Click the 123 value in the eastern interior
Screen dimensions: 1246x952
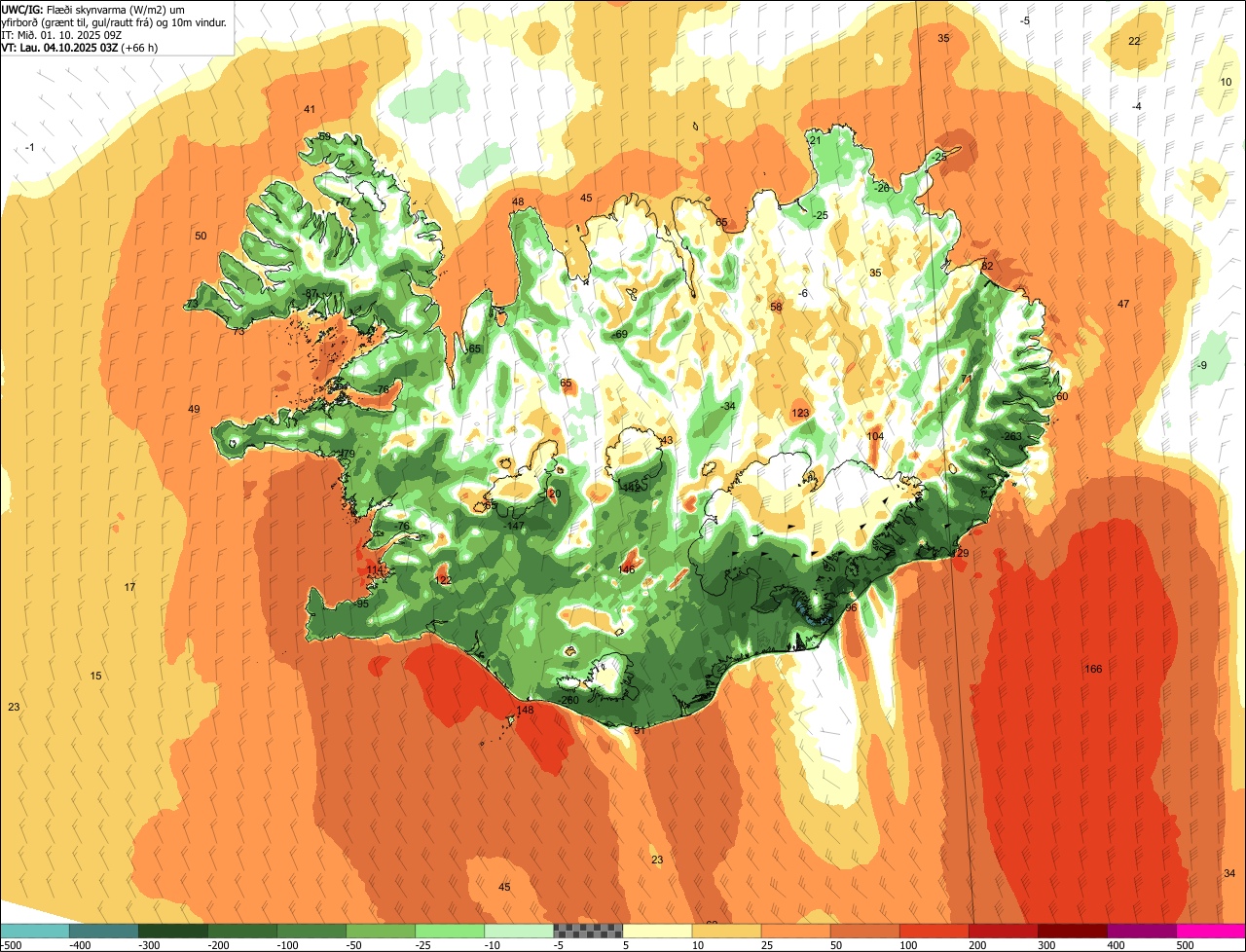click(800, 414)
